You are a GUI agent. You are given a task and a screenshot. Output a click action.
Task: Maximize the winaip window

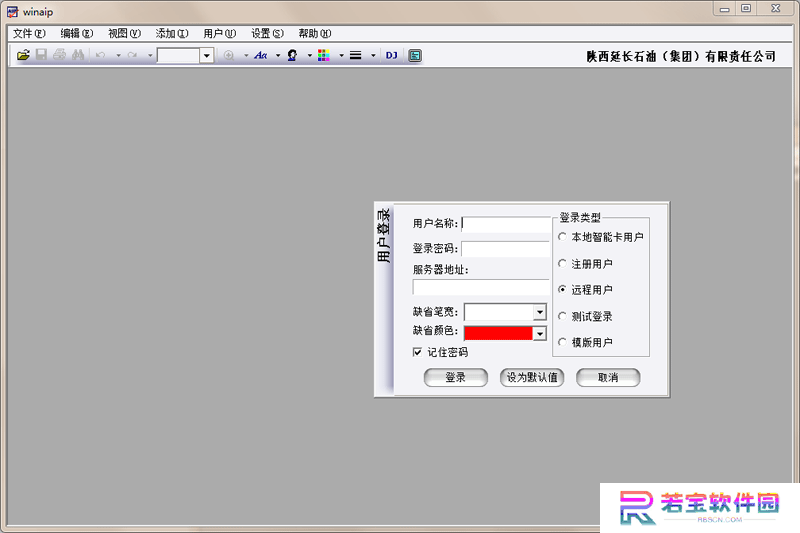746,9
